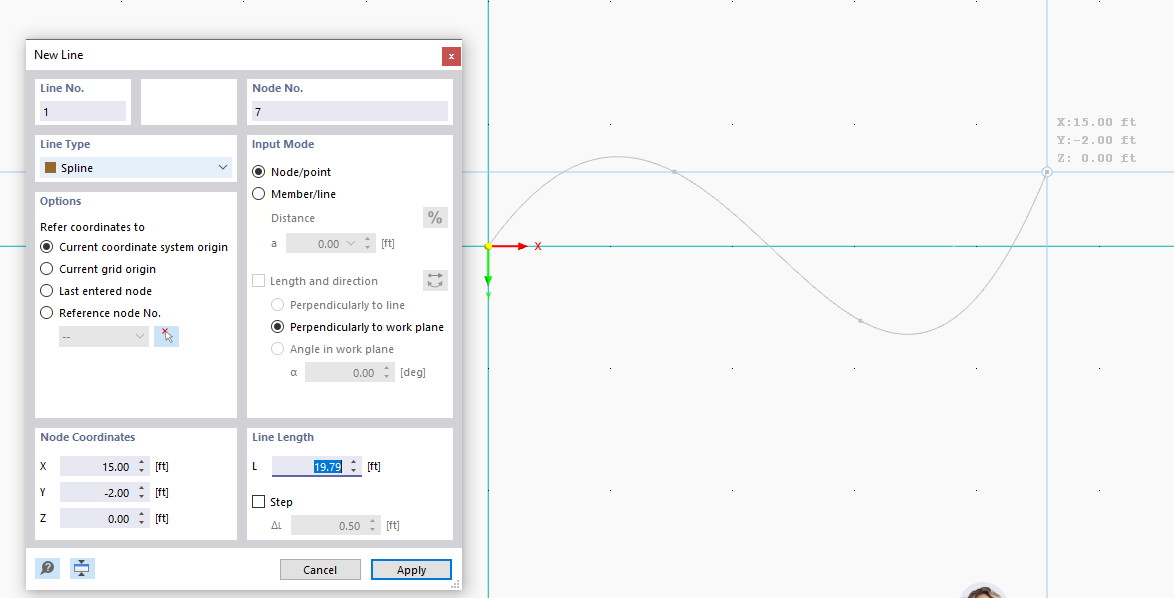Click the reverse line direction icon

coord(435,280)
